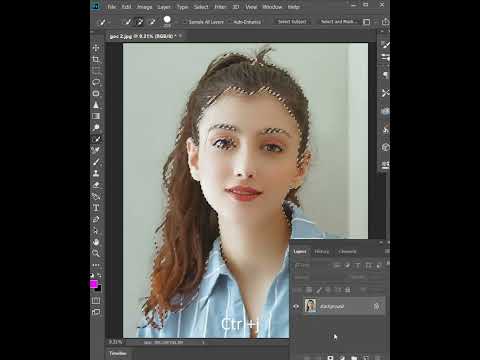Open the 3D cube panel icon on right dock

coord(385,147)
